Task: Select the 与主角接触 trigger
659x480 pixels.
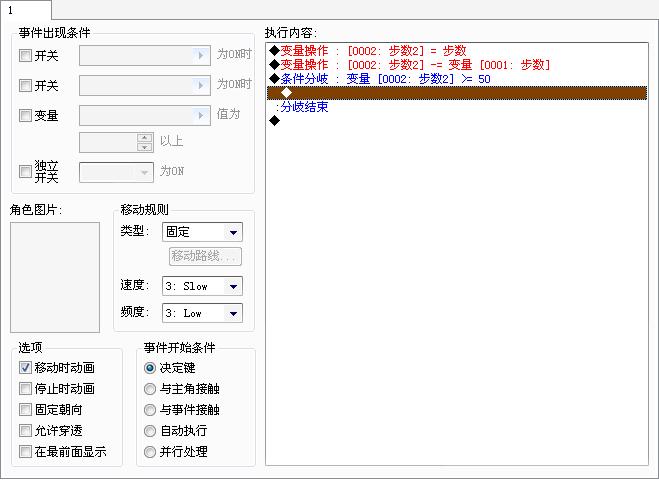Action: click(150, 389)
